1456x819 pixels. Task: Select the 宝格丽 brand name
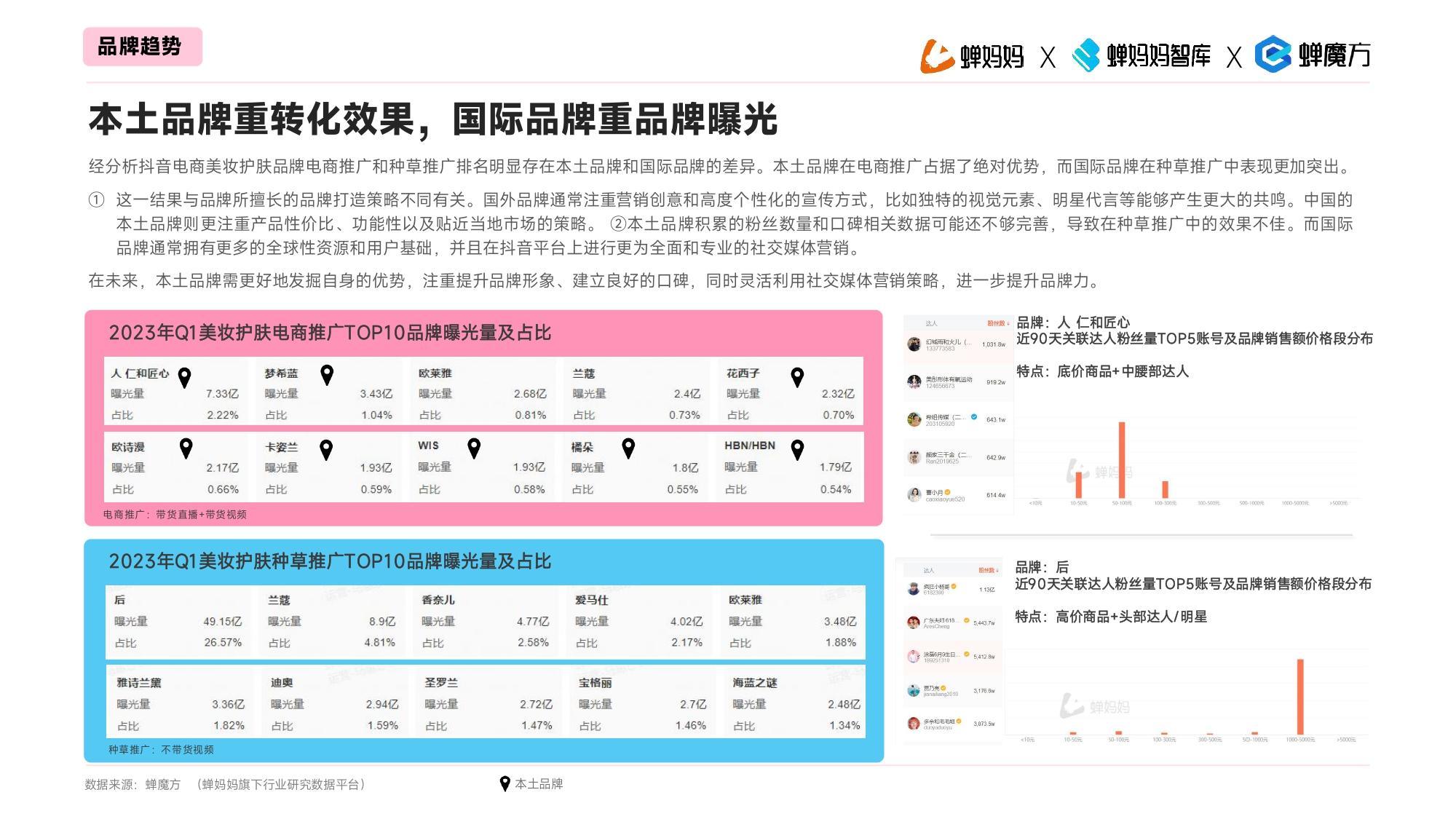click(596, 683)
